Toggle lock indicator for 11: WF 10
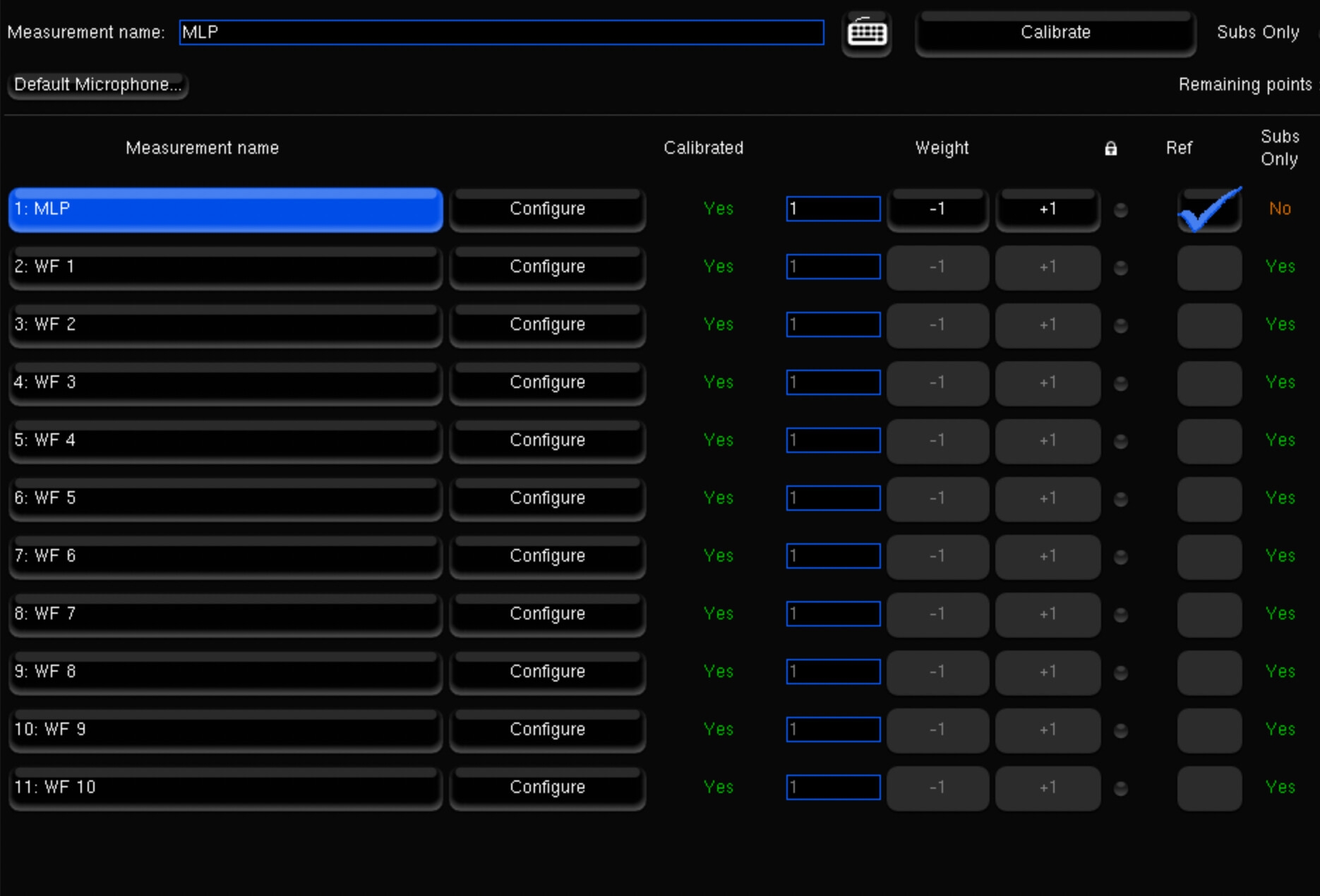 [1120, 788]
